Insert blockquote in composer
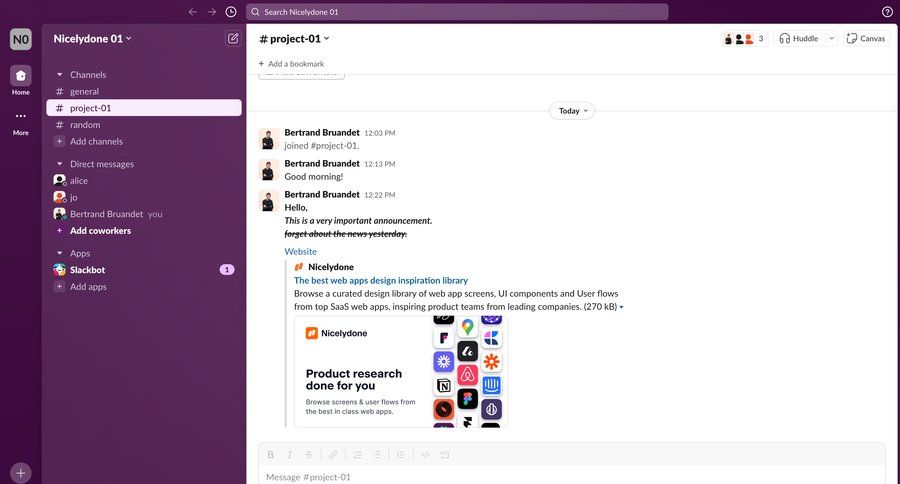Viewport: 900px width, 484px height. 401,455
